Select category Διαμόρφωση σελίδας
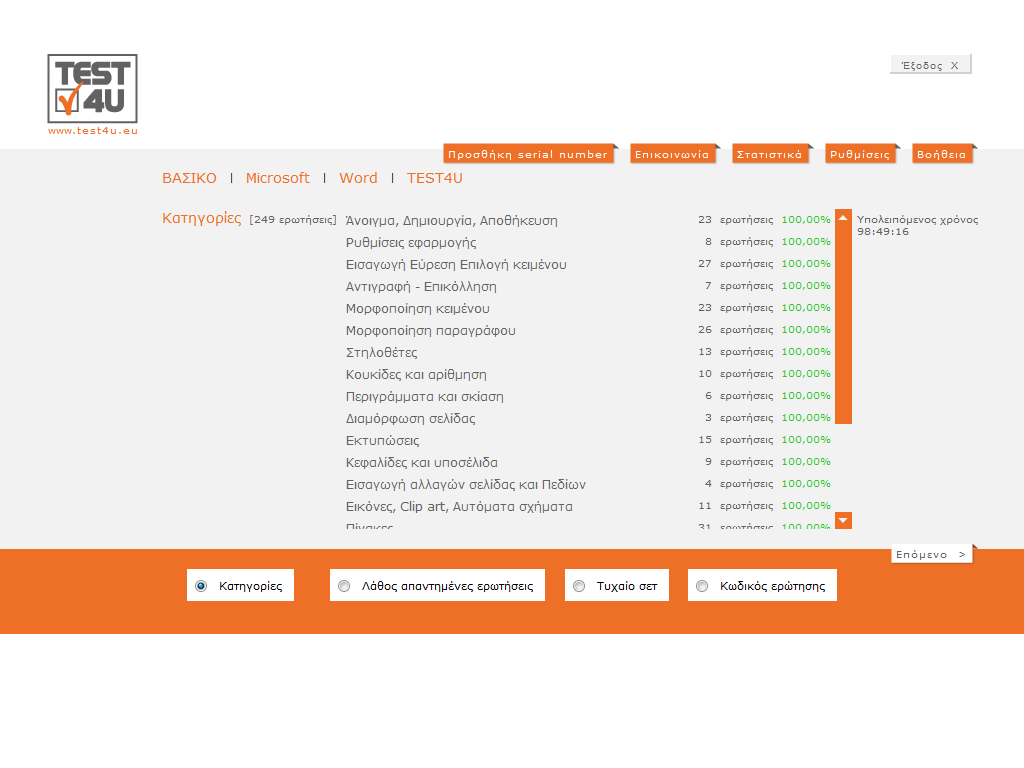 410,419
